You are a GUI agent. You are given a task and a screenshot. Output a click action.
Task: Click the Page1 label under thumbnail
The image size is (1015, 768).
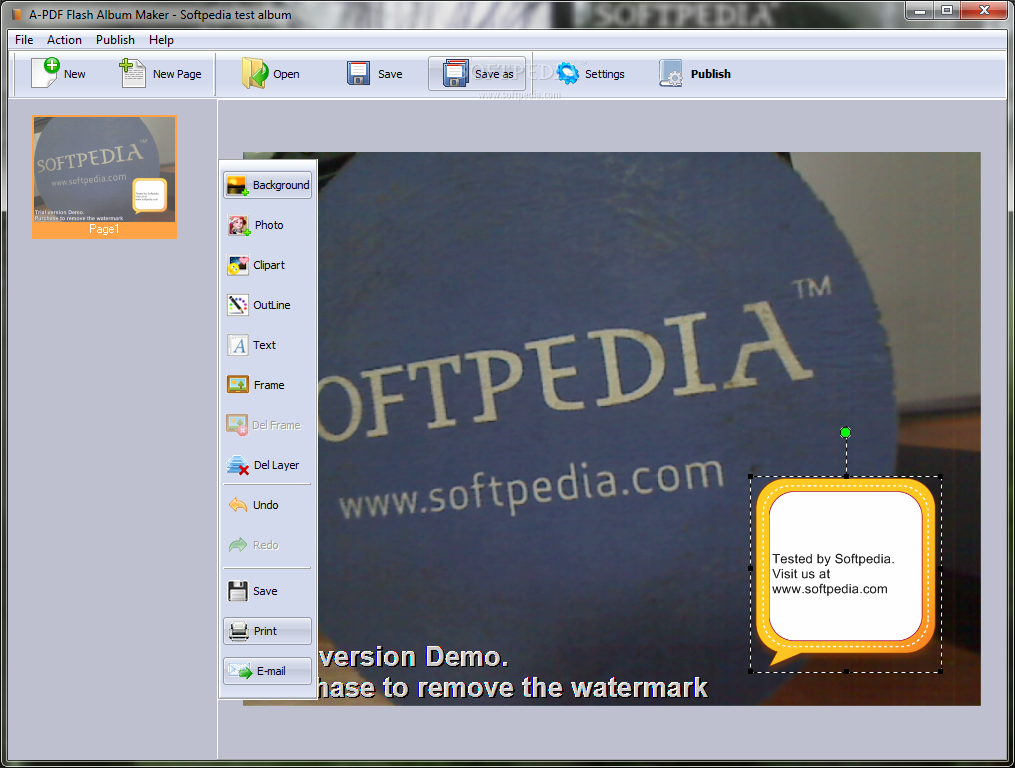pos(104,229)
